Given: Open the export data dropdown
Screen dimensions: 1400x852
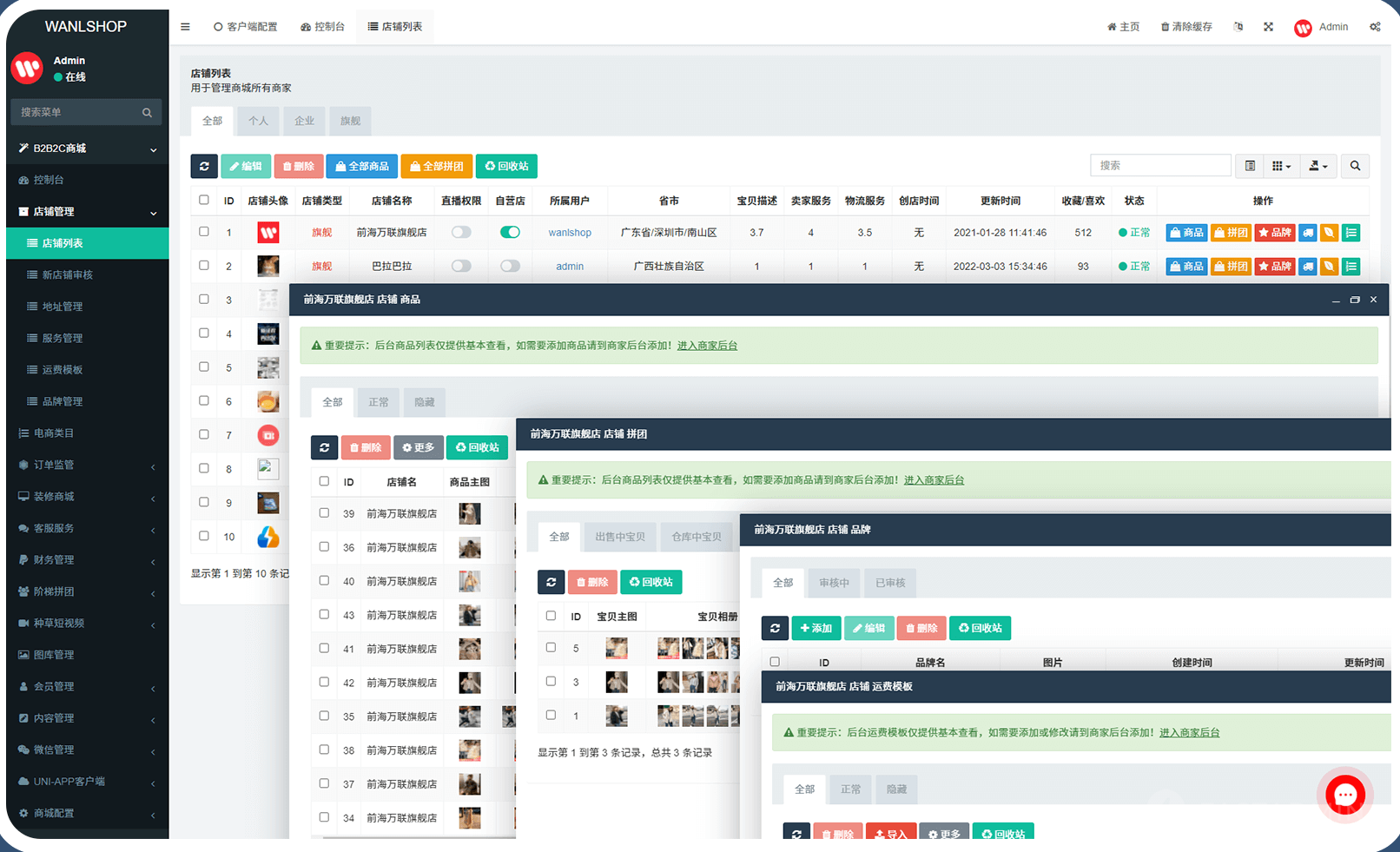Looking at the screenshot, I should pyautogui.click(x=1317, y=166).
